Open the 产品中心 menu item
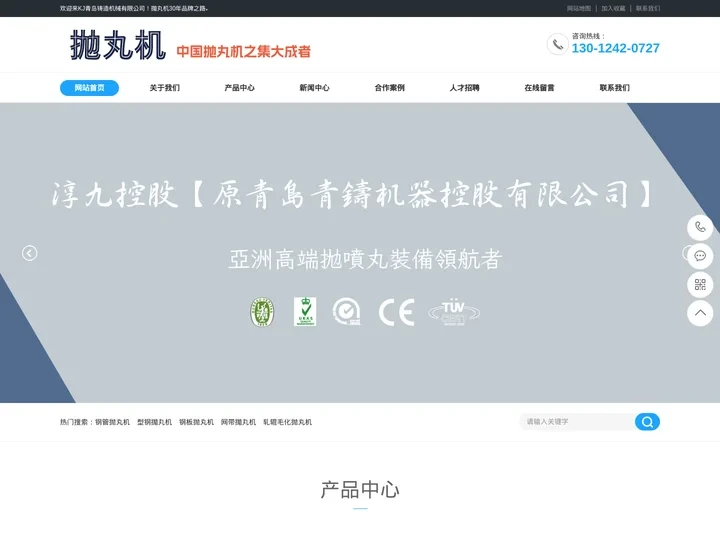 click(x=239, y=88)
